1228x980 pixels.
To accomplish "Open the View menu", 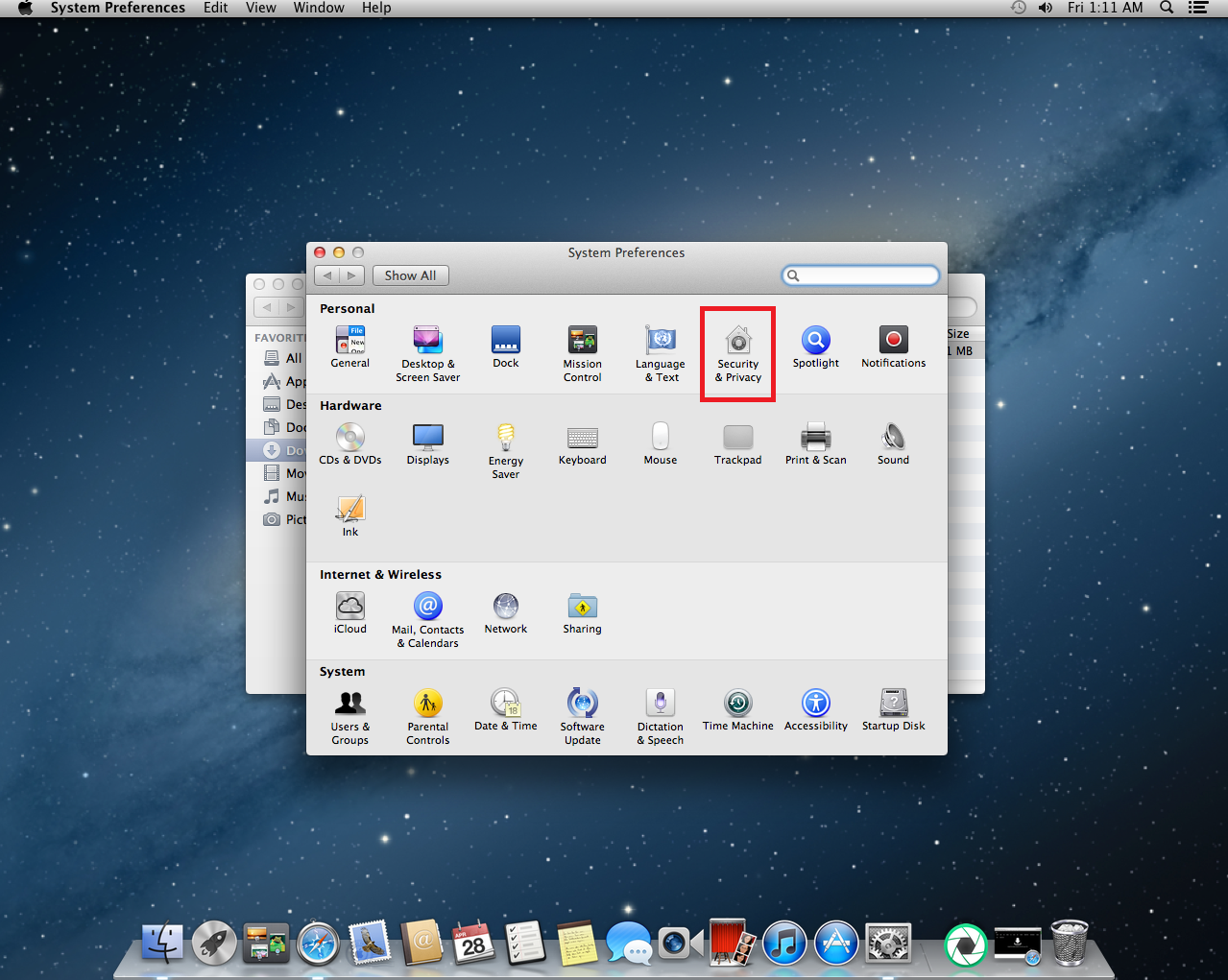I will point(261,8).
